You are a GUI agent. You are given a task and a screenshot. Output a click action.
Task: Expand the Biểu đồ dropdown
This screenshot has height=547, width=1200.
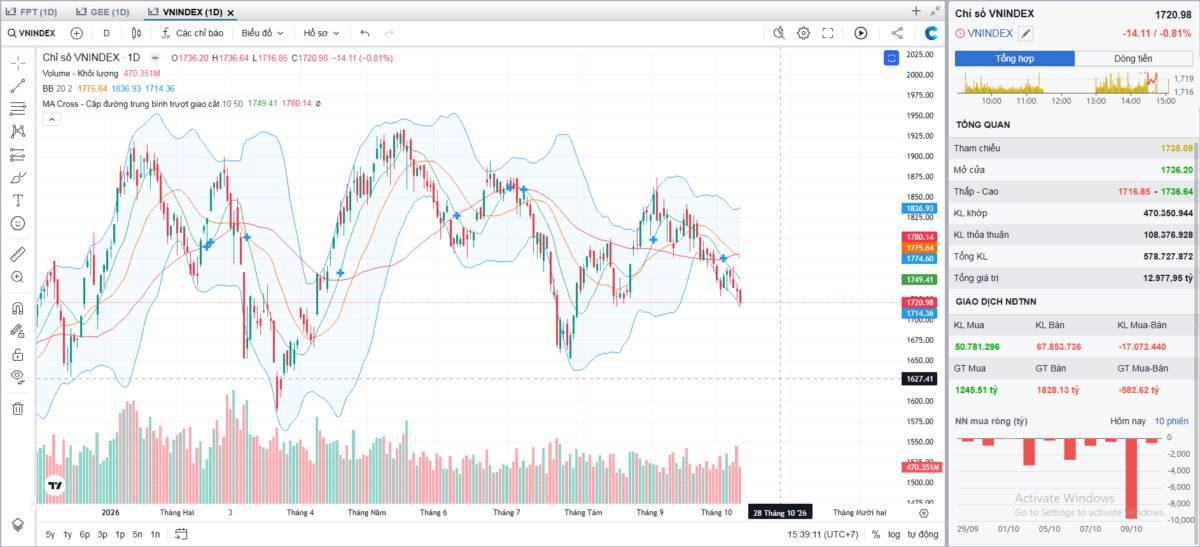point(263,33)
